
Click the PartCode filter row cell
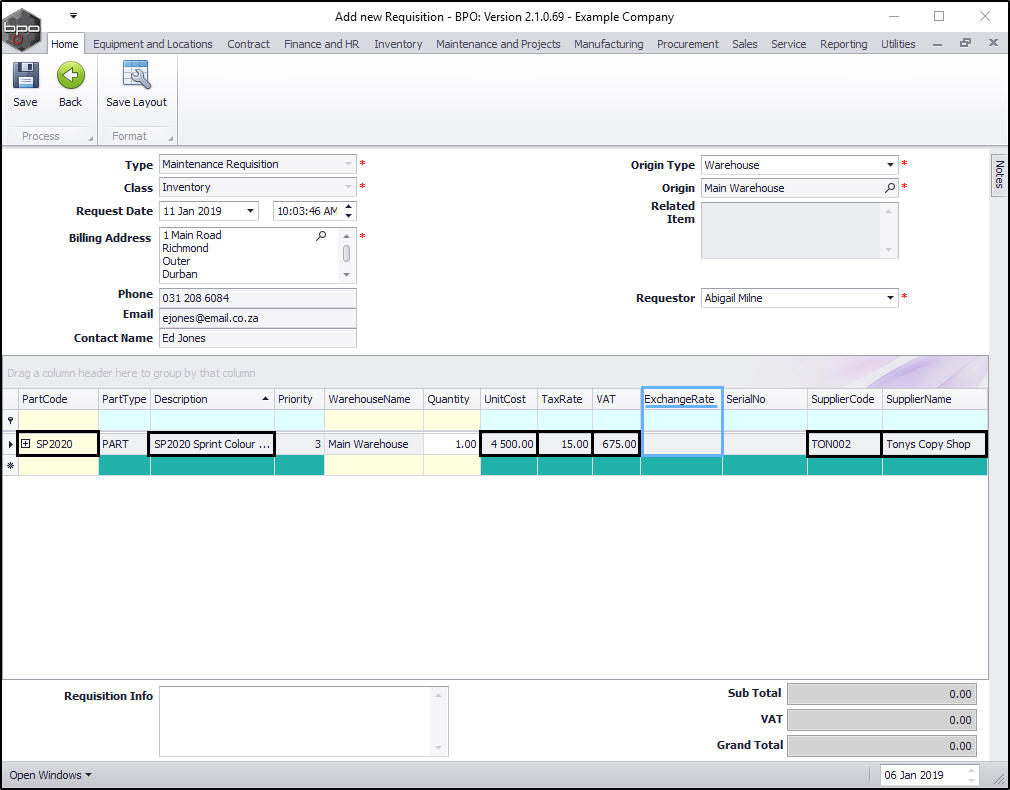(x=58, y=420)
